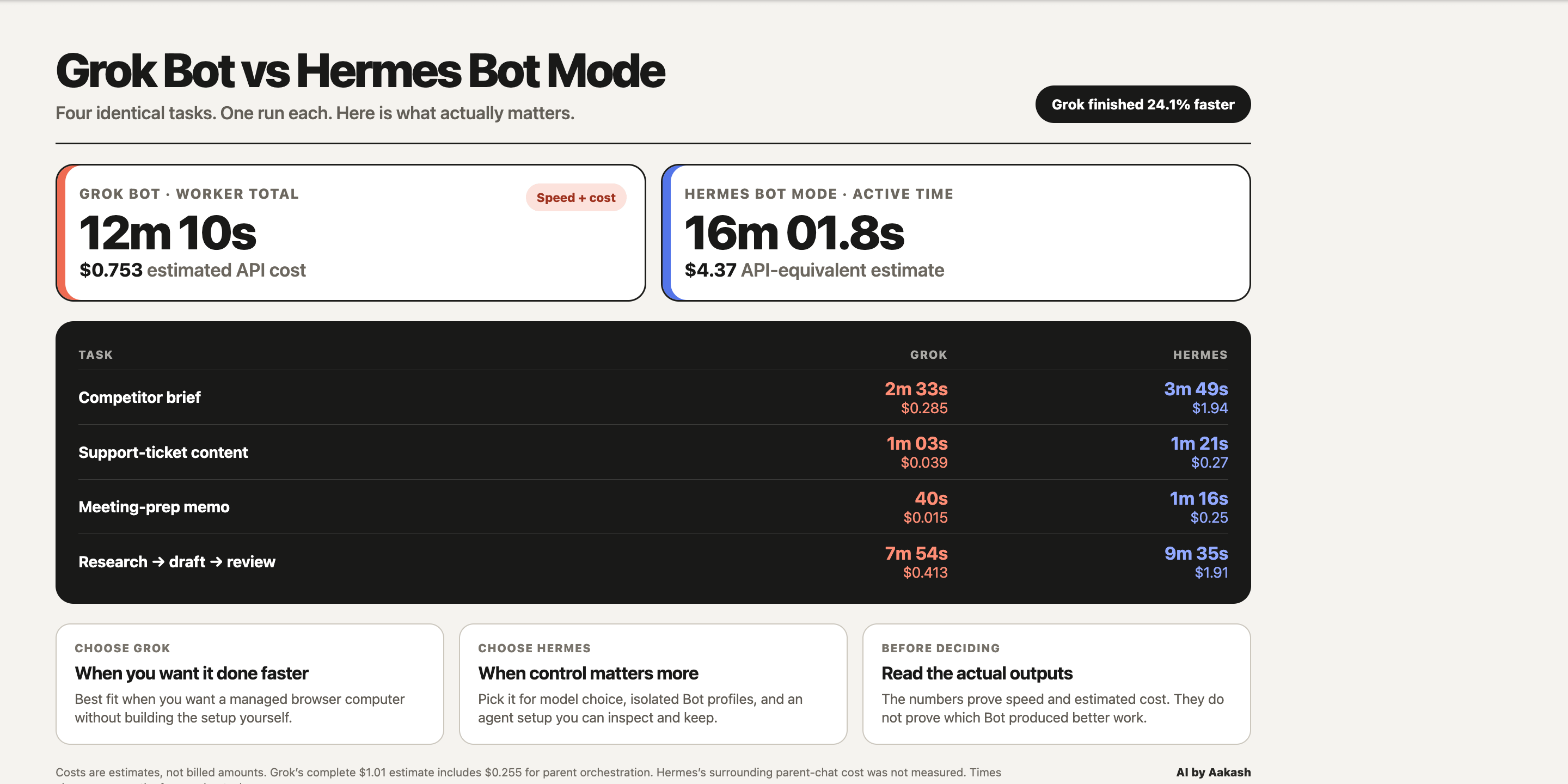Click the text "The numbers prove speed and estimated cost"

point(1025,699)
